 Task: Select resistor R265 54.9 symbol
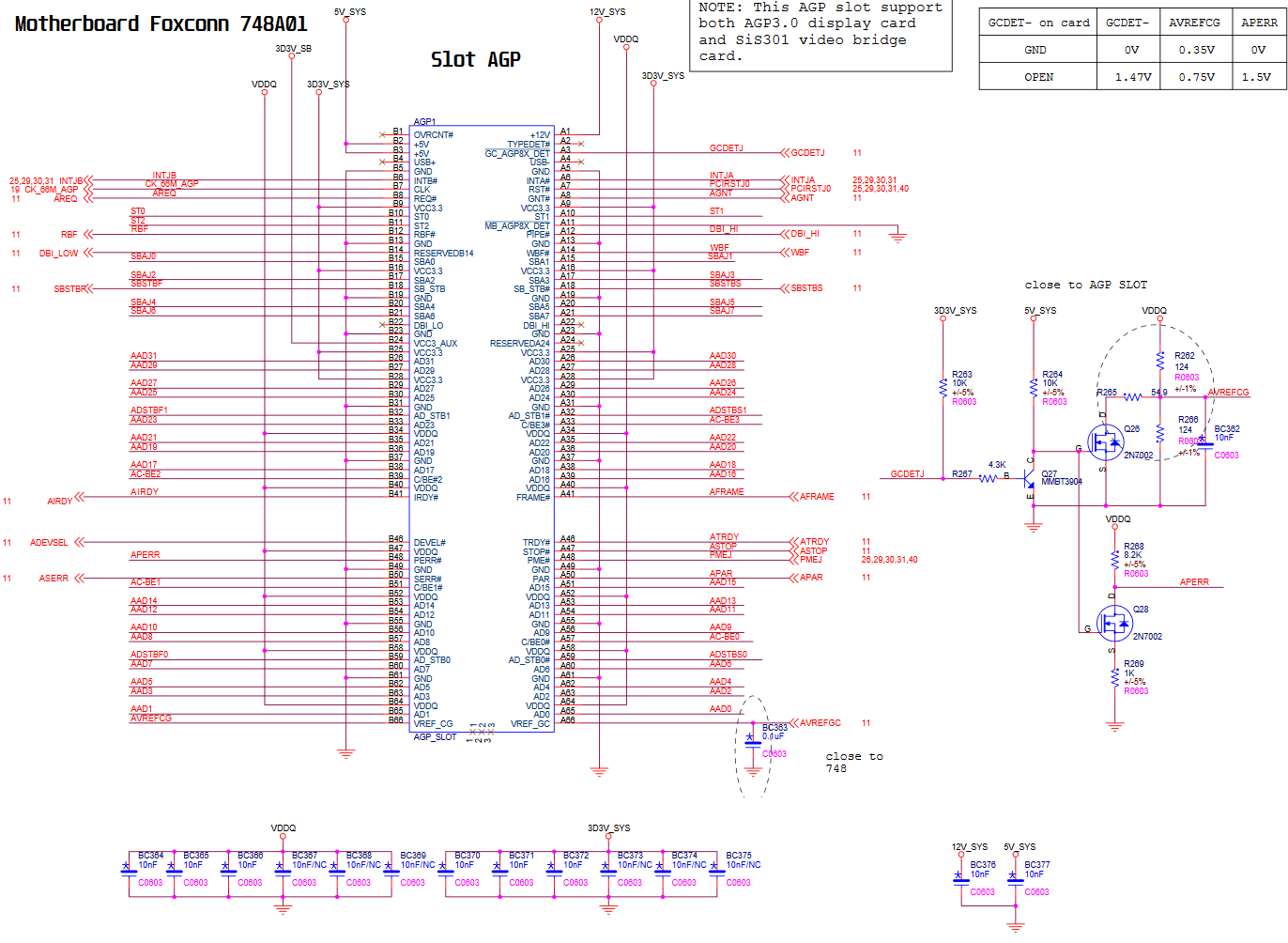[1133, 397]
